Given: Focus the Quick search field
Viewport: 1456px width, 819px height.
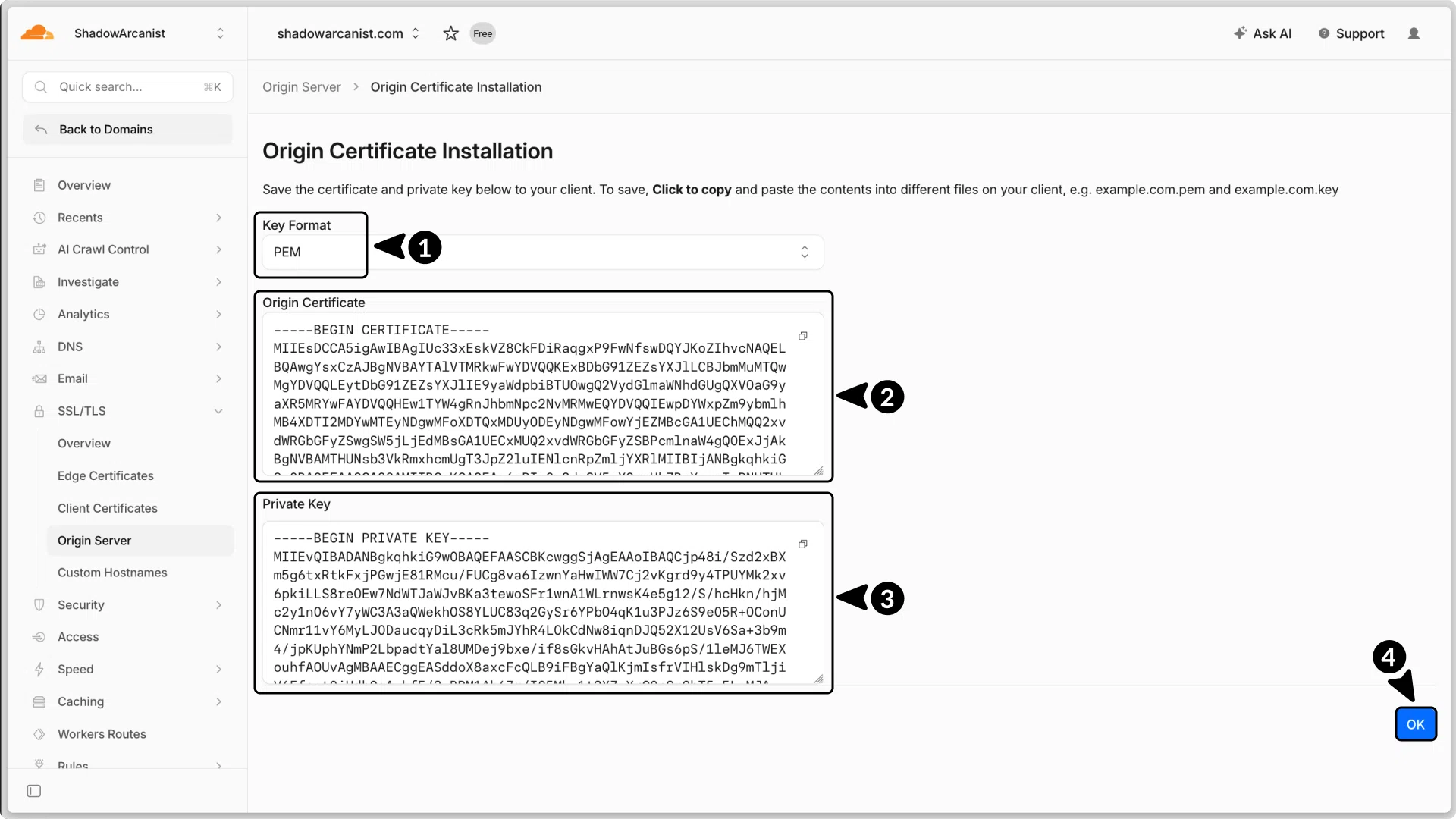Looking at the screenshot, I should 127,87.
